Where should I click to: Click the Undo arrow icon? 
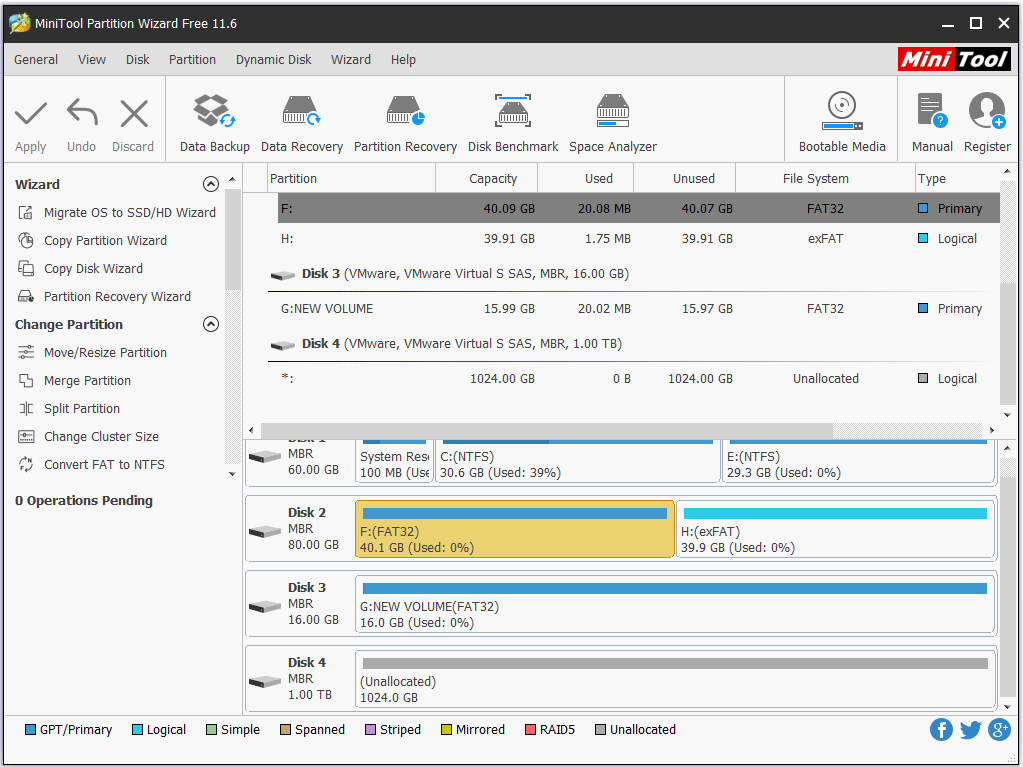[x=82, y=112]
